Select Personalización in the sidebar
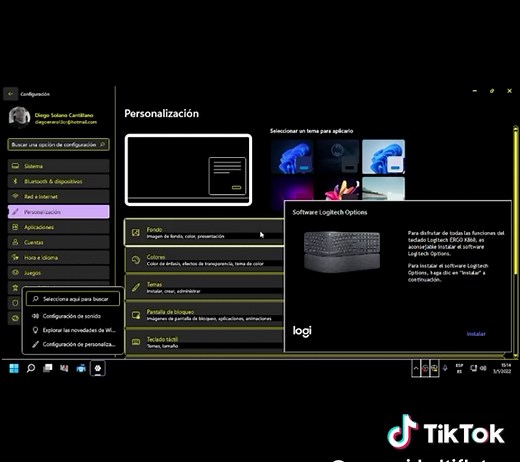 (x=58, y=212)
